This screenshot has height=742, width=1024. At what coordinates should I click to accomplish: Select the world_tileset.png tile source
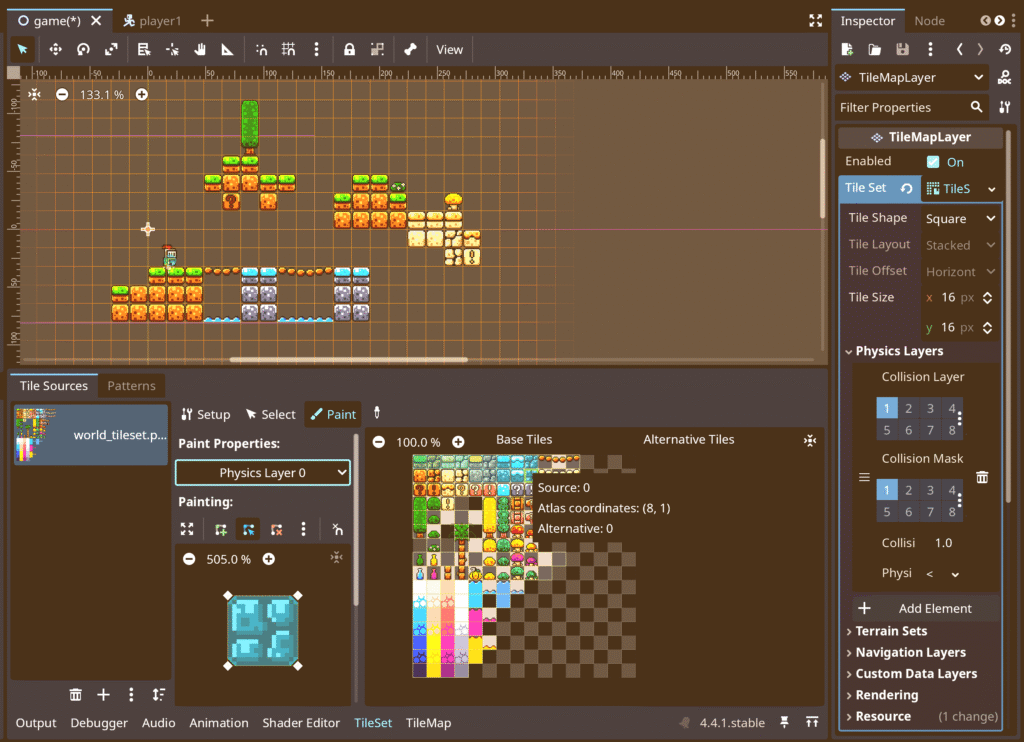tap(91, 434)
